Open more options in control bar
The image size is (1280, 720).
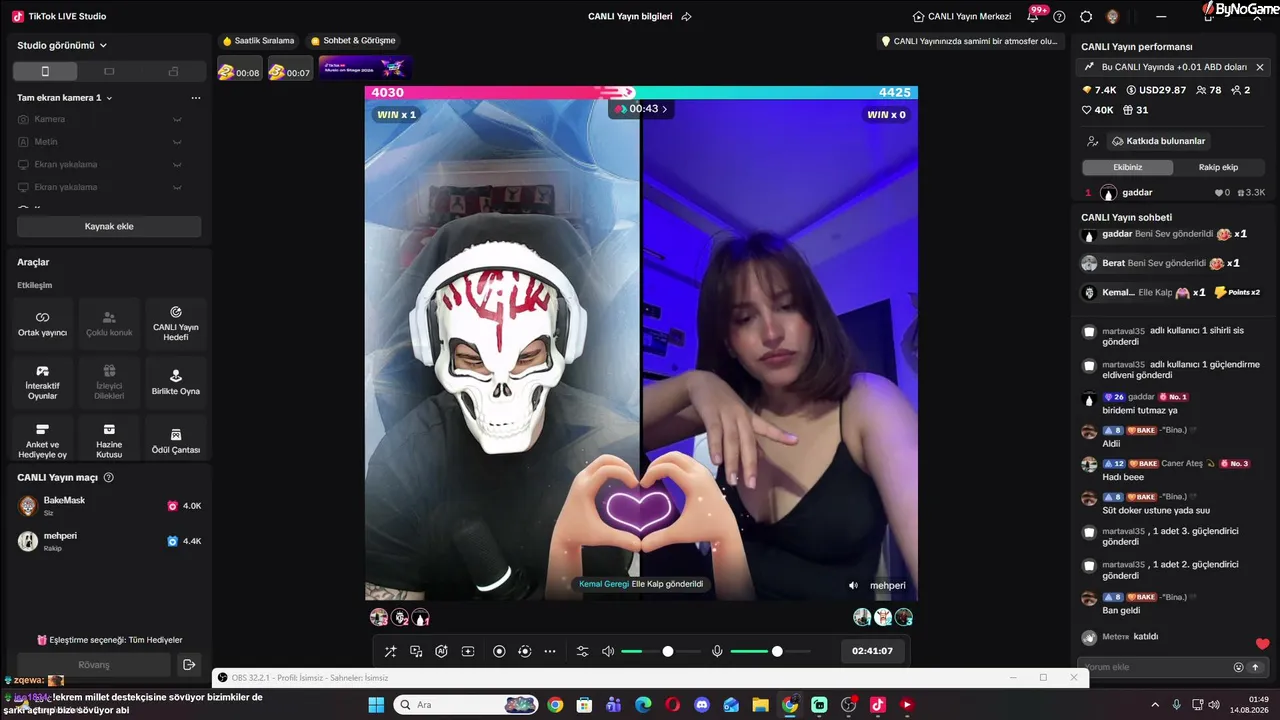[x=550, y=651]
